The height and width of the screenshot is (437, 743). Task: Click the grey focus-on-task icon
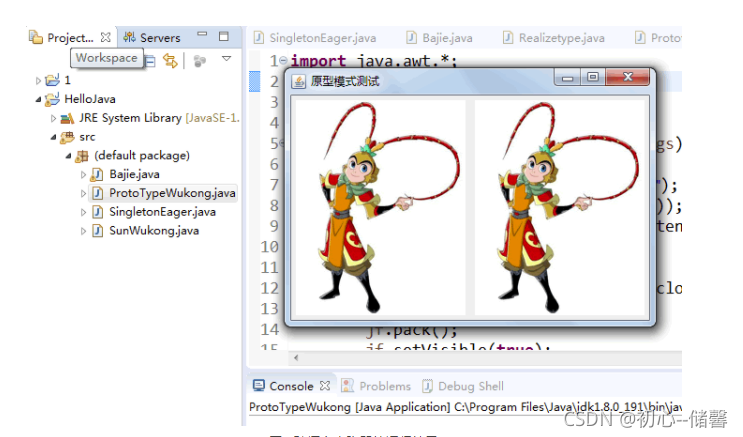(x=200, y=61)
